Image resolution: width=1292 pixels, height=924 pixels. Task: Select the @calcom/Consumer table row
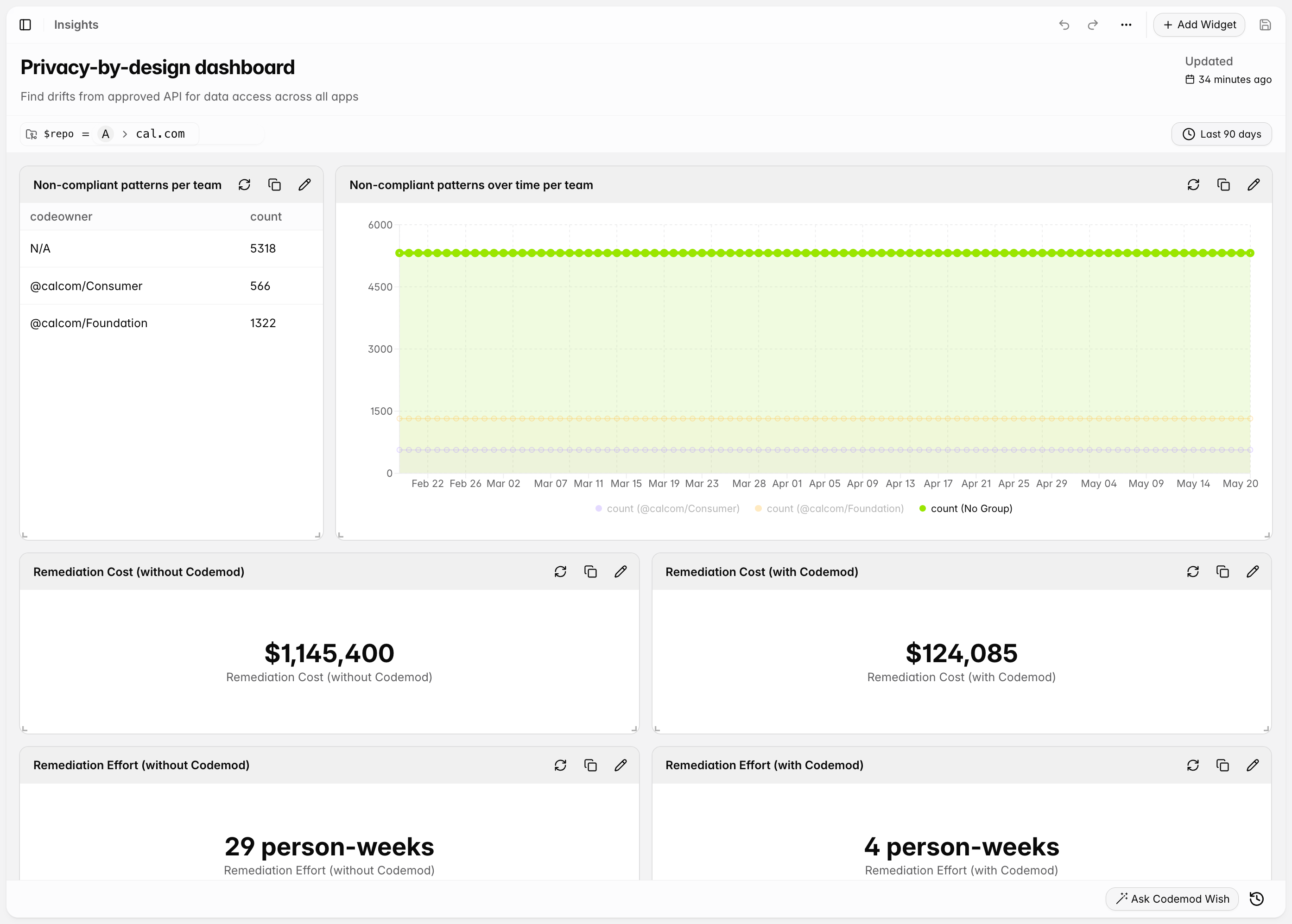coord(171,286)
